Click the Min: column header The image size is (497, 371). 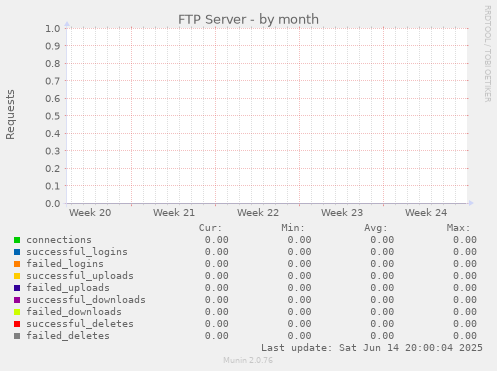point(293,228)
